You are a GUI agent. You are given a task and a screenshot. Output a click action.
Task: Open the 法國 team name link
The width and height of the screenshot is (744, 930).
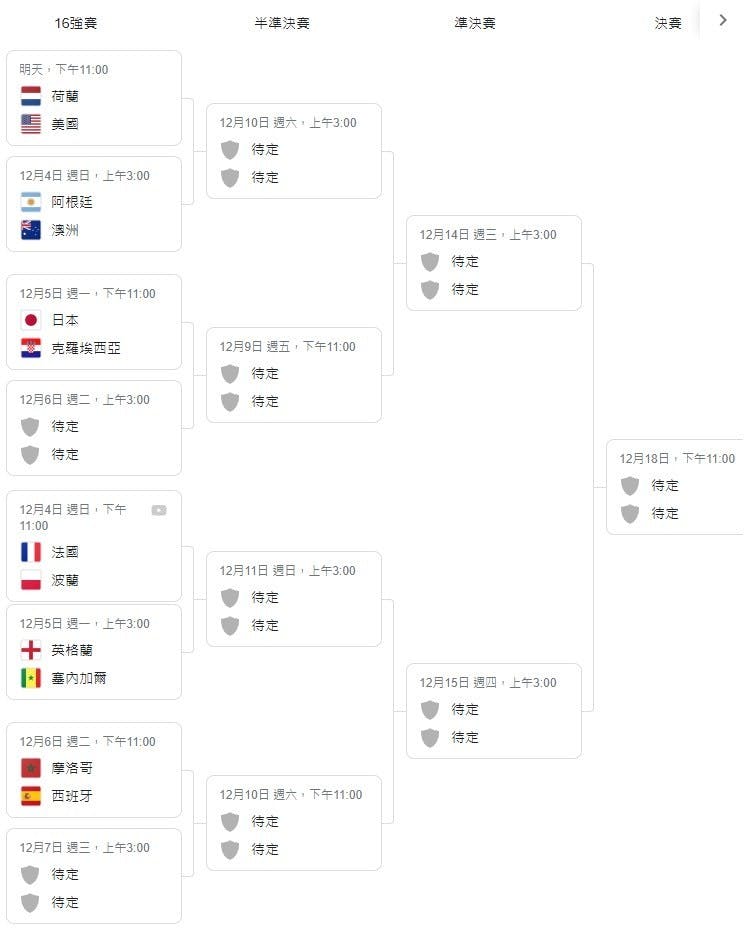tap(65, 552)
